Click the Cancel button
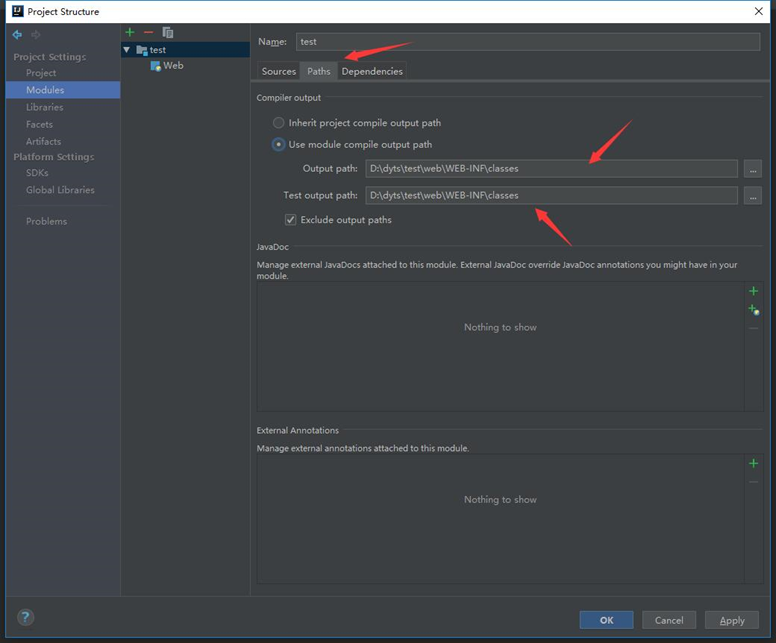The width and height of the screenshot is (776, 643). click(669, 620)
